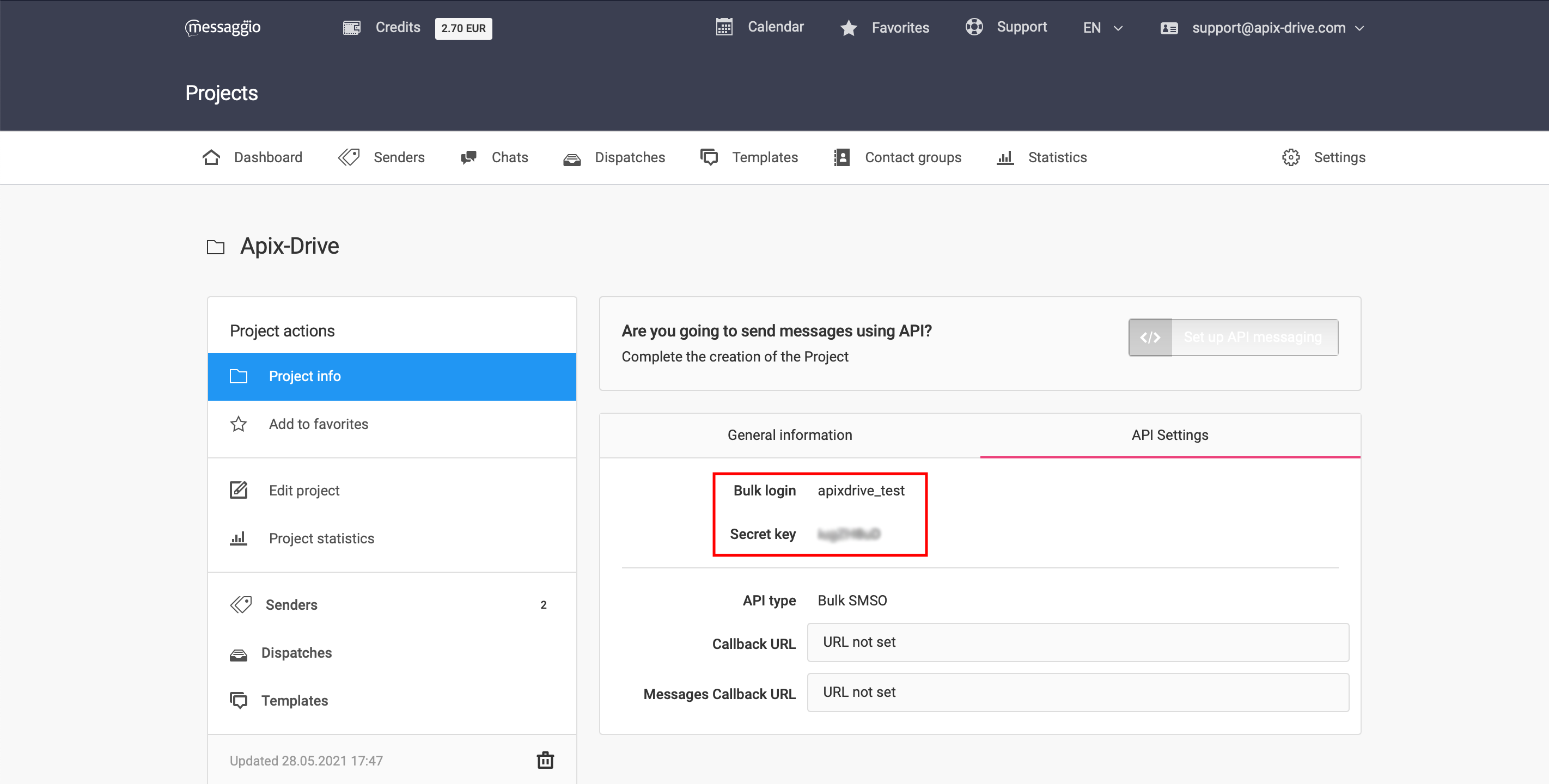
Task: Open Contact groups in navigation
Action: 913,157
